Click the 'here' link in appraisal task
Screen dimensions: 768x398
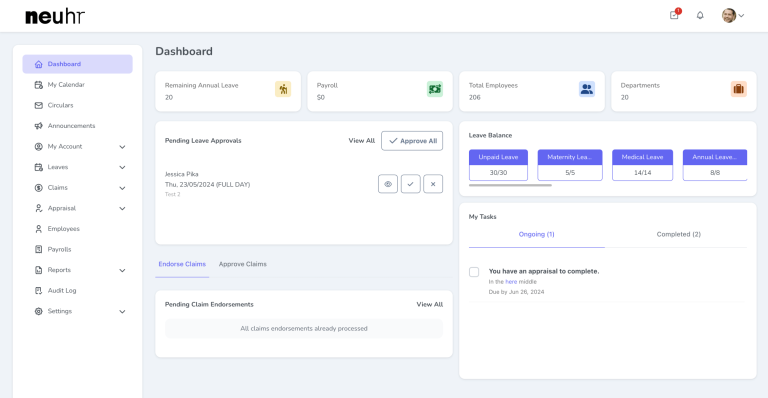(511, 281)
